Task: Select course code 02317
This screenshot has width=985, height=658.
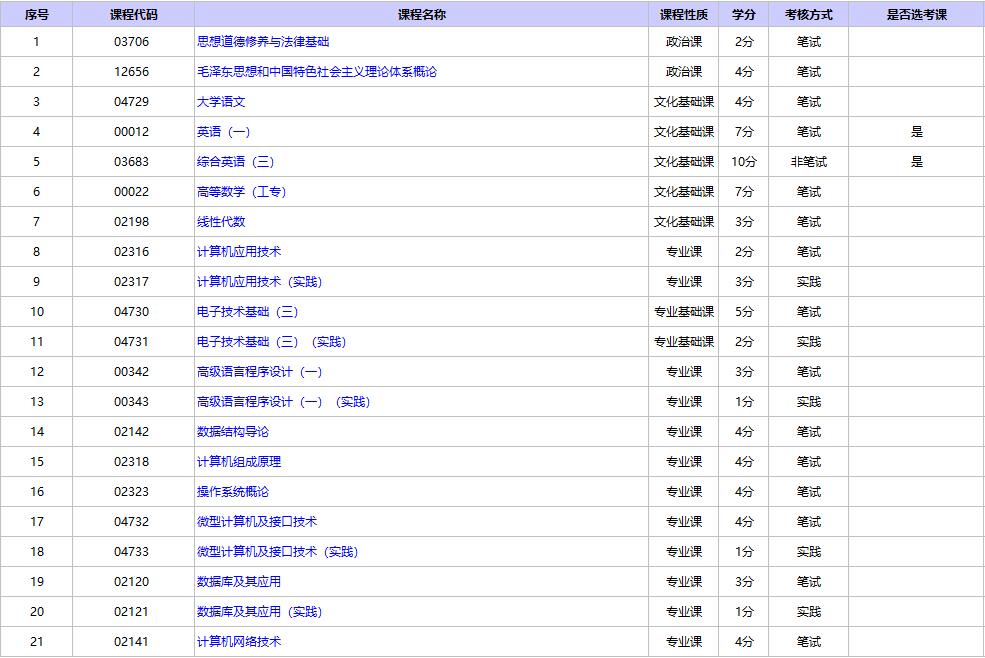Action: pos(132,282)
